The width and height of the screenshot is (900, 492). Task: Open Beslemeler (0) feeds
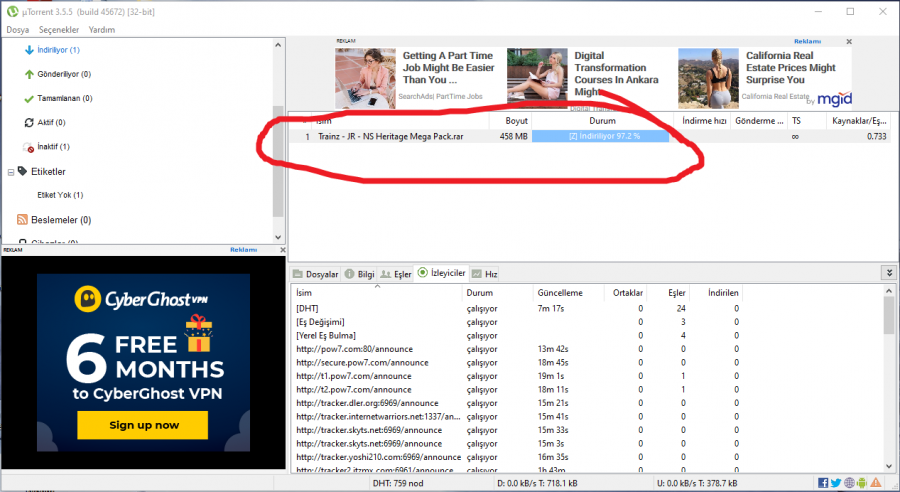click(61, 220)
